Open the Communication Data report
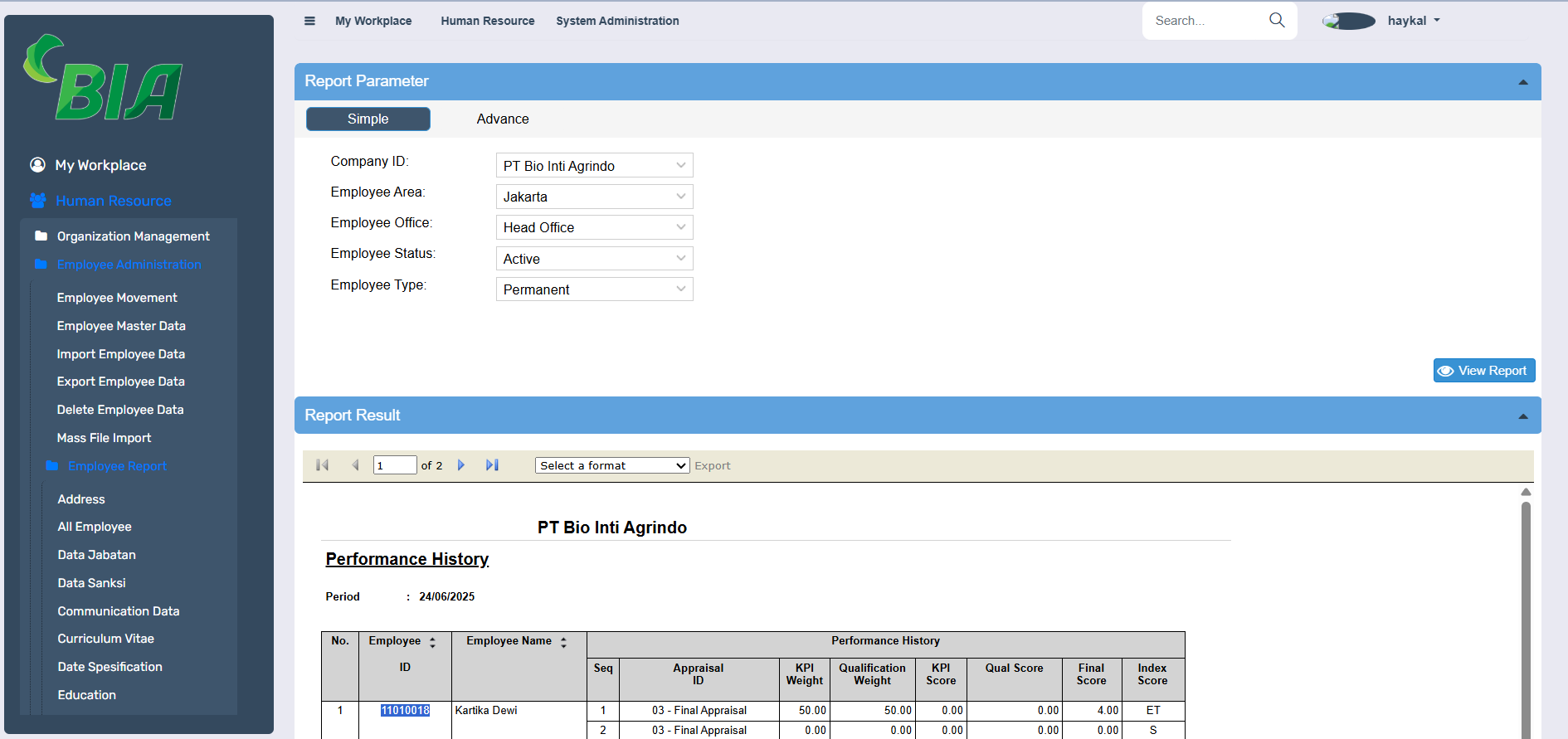 tap(119, 611)
